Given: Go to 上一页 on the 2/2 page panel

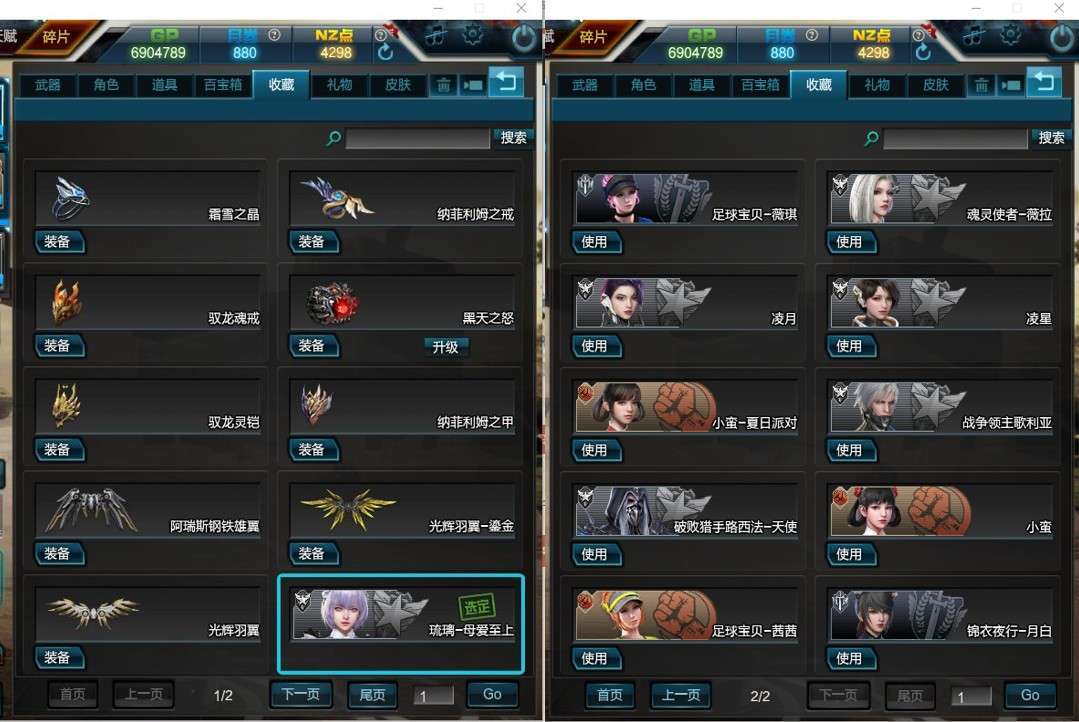Looking at the screenshot, I should click(681, 695).
